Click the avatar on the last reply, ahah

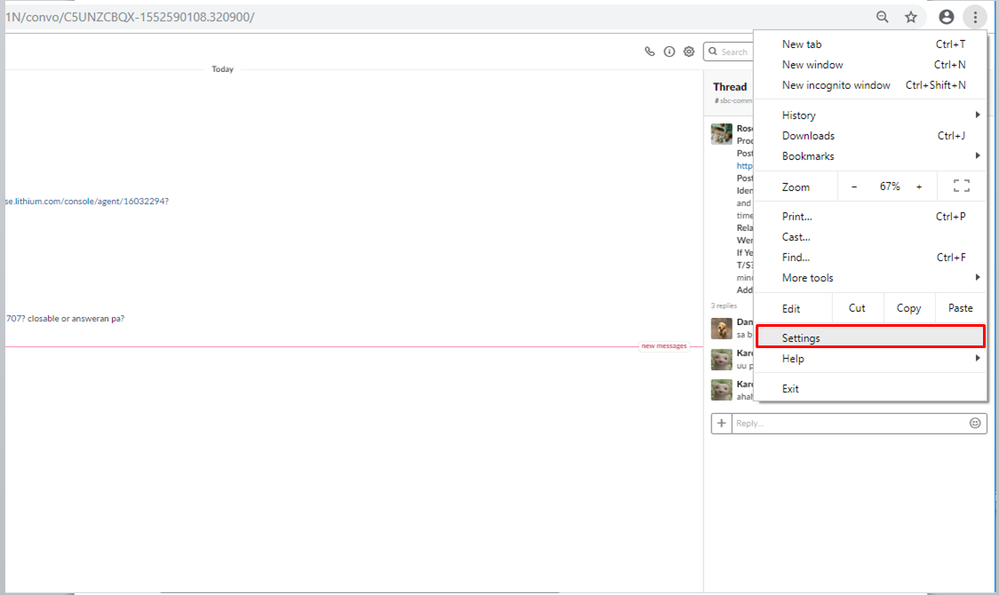[x=721, y=390]
